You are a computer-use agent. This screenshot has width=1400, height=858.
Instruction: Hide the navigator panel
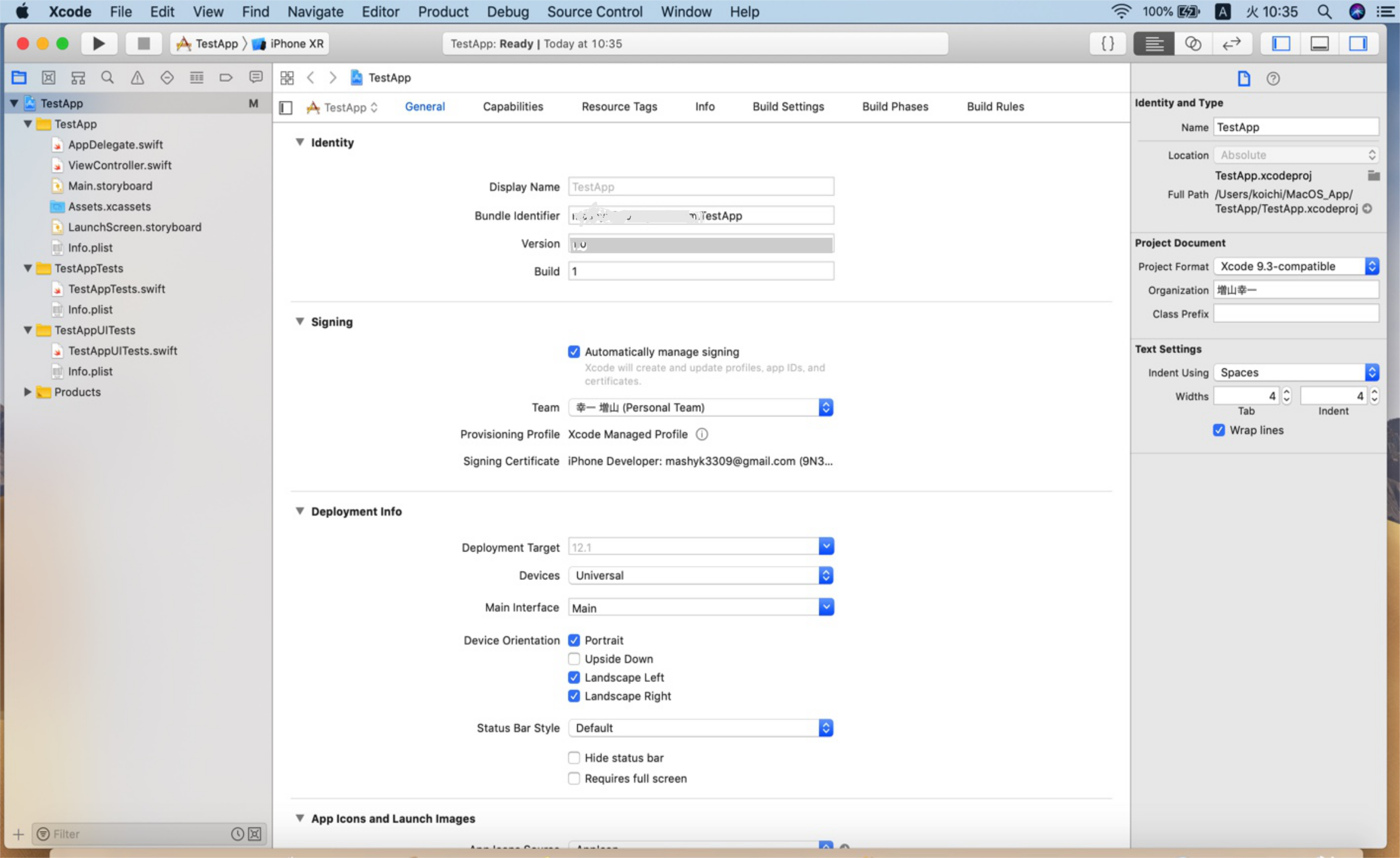[1281, 44]
